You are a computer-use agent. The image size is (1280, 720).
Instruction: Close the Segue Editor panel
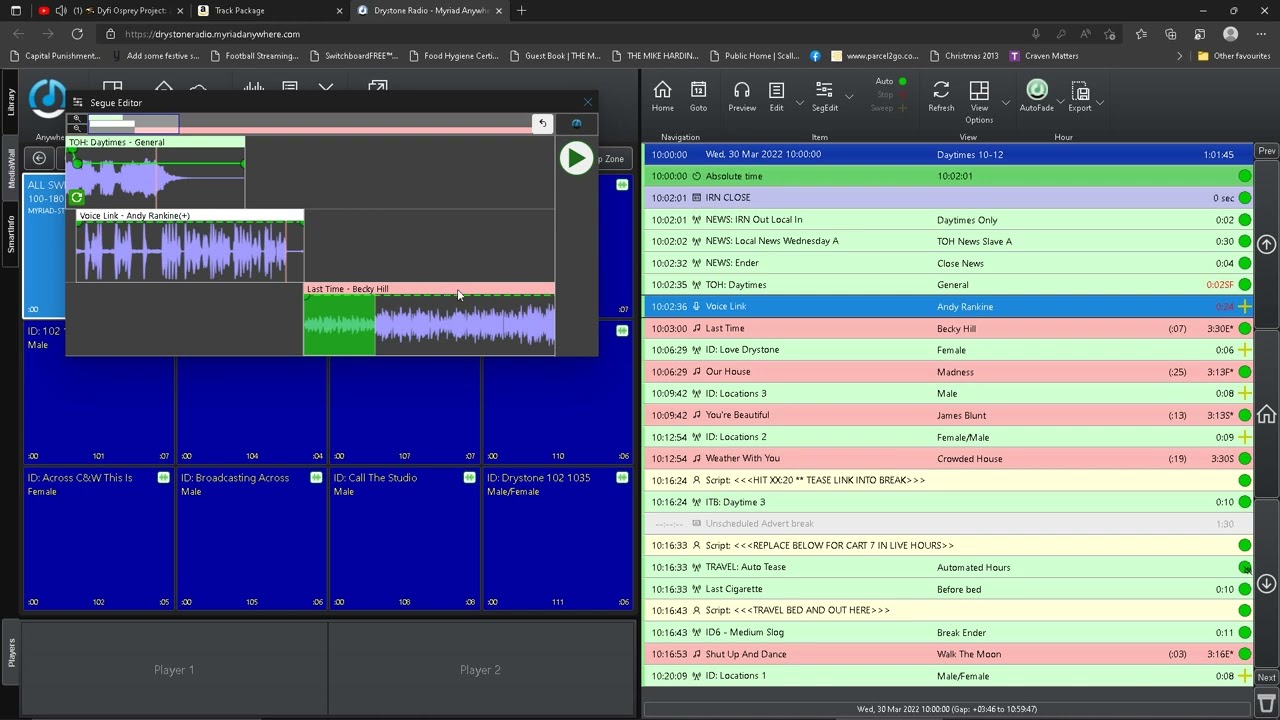(x=588, y=102)
